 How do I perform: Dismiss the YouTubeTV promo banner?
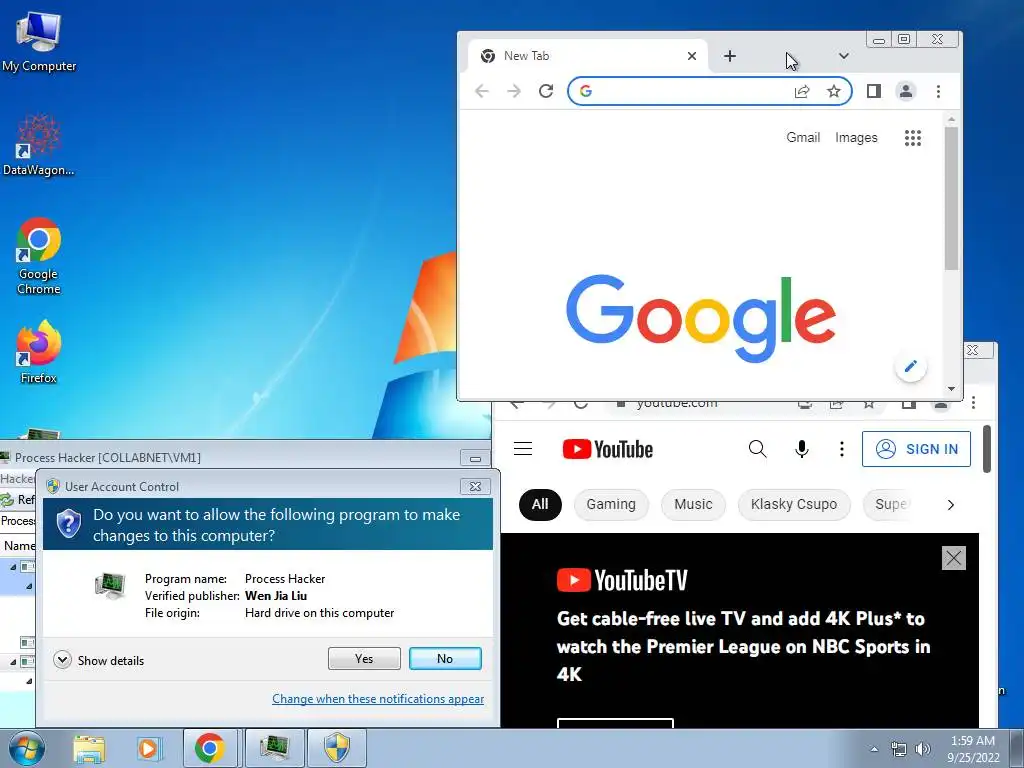953,558
